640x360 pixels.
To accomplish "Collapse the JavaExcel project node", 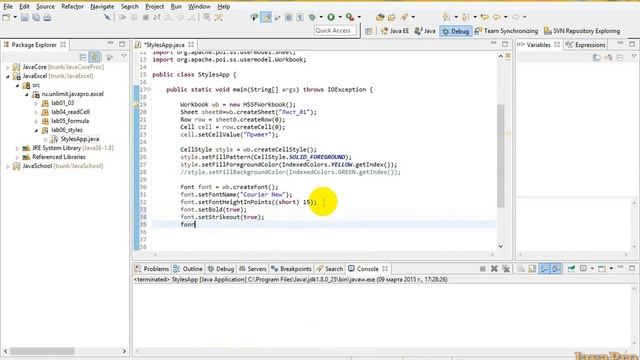I will pyautogui.click(x=7, y=76).
